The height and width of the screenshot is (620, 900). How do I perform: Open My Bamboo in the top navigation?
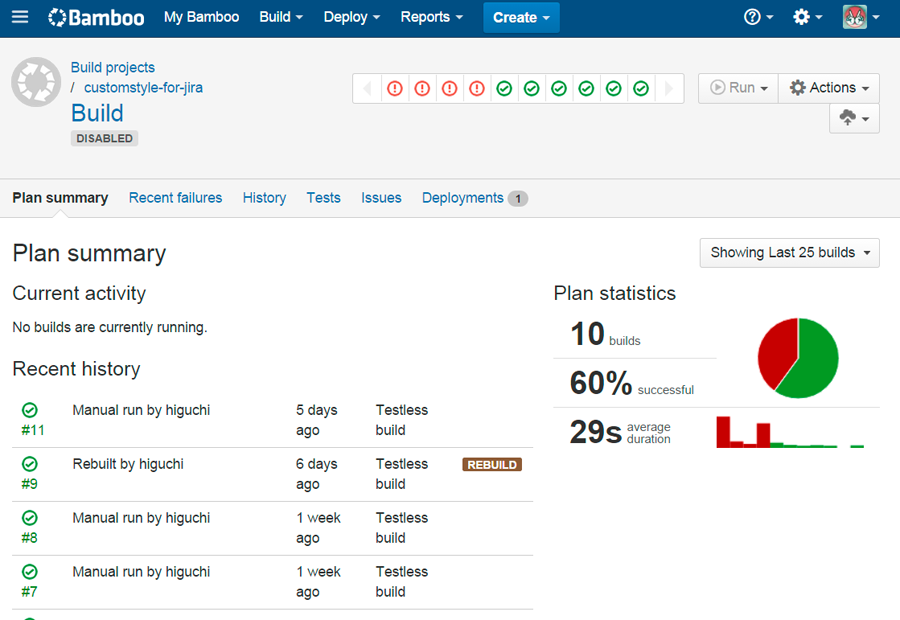point(201,17)
